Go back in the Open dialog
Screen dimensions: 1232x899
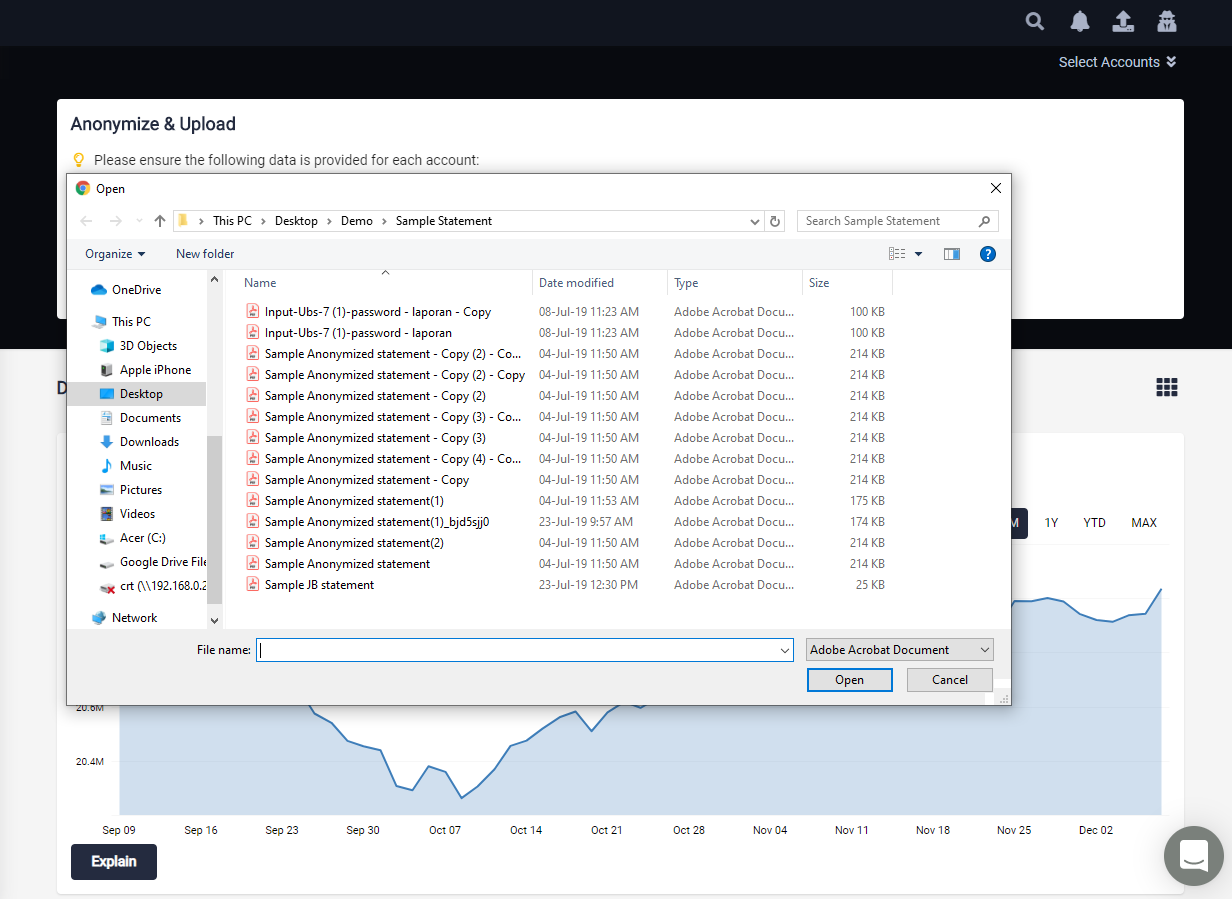[x=86, y=221]
